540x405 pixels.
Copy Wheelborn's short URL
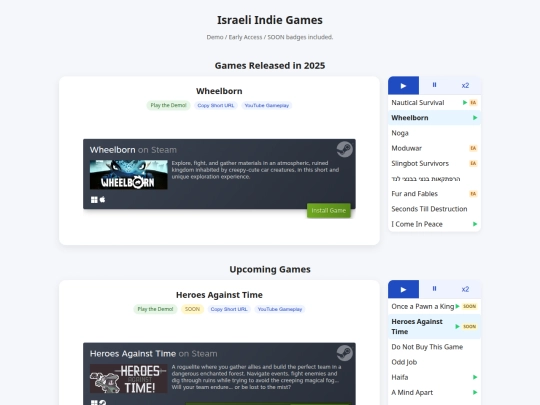pos(216,105)
